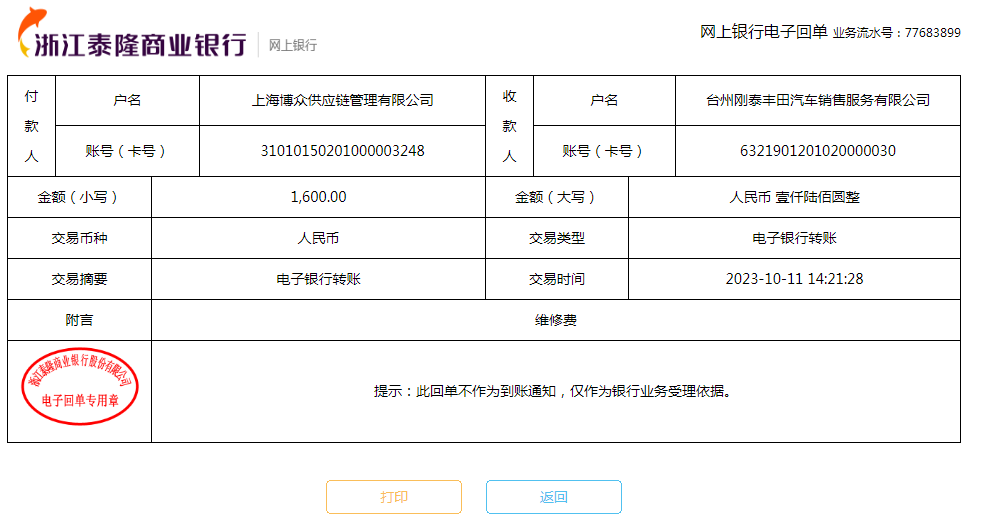Click the 返回 back button

[x=554, y=497]
